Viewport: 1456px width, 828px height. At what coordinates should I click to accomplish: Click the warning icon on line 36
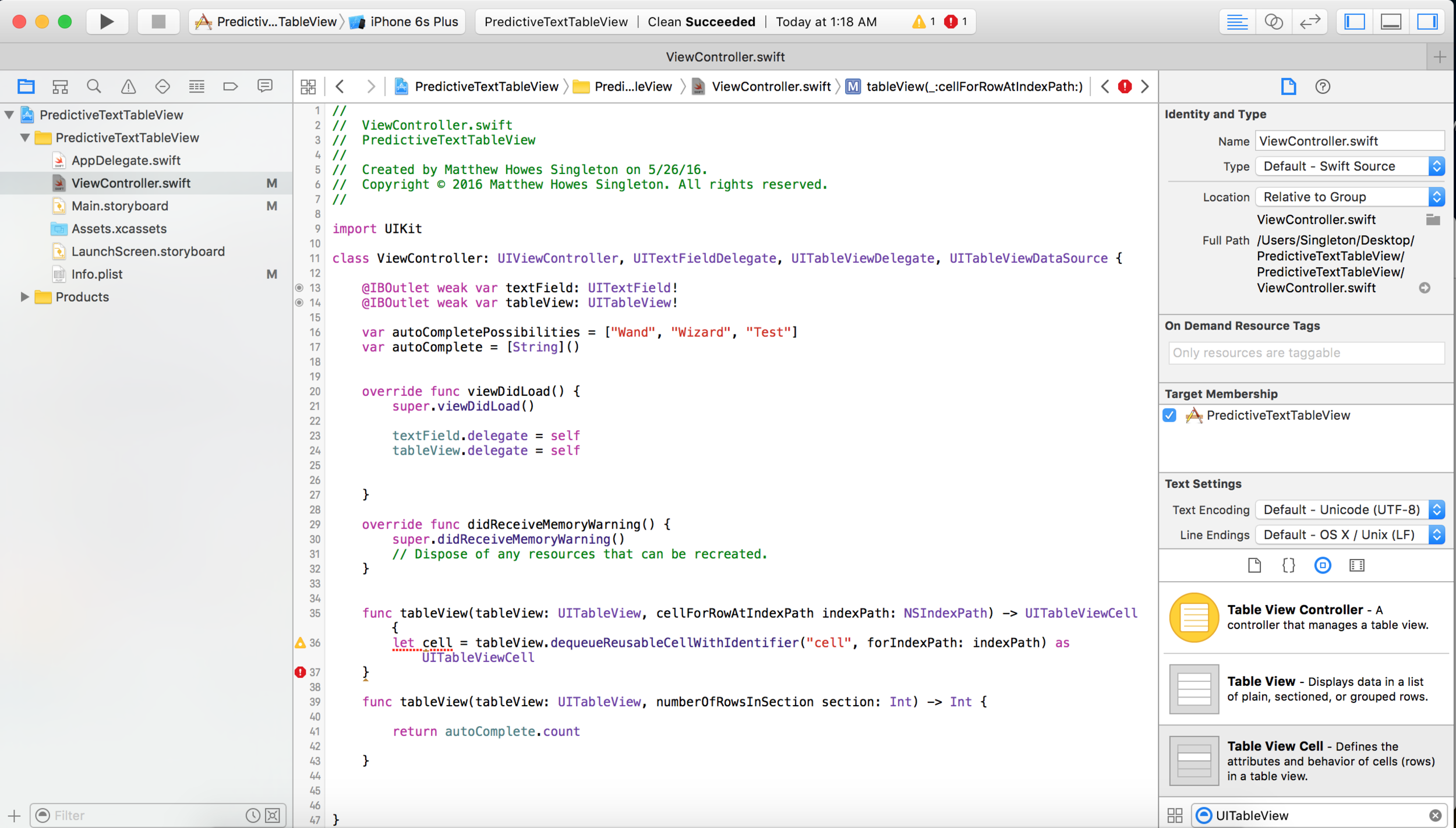click(300, 642)
